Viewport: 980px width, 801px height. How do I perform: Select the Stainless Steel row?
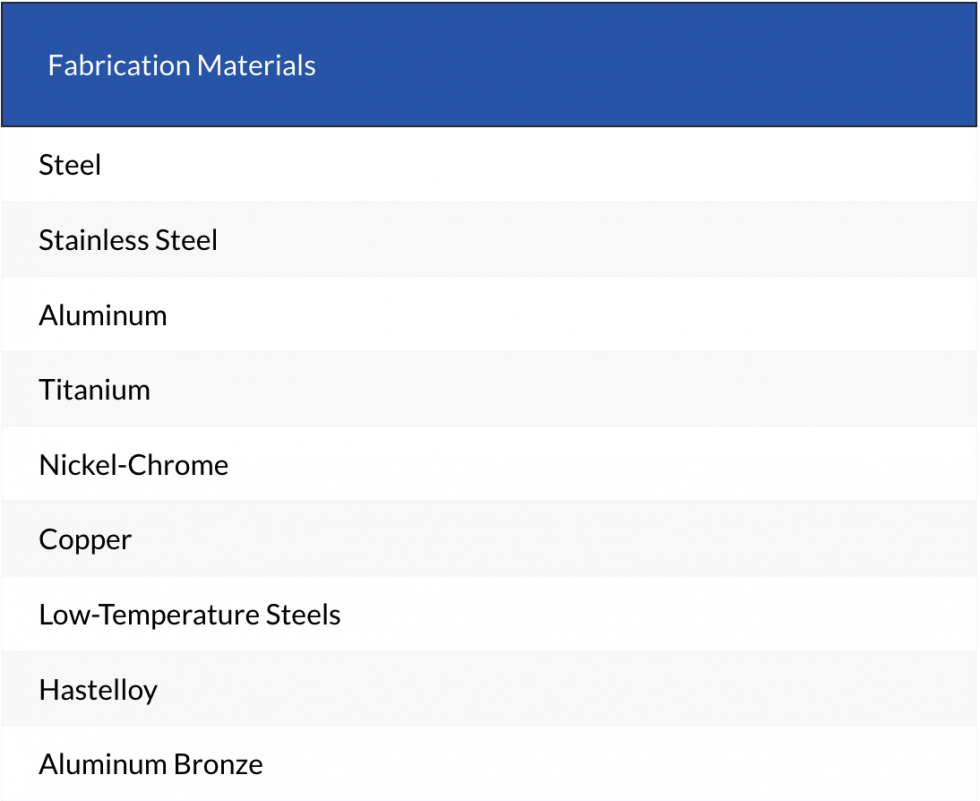coord(489,240)
